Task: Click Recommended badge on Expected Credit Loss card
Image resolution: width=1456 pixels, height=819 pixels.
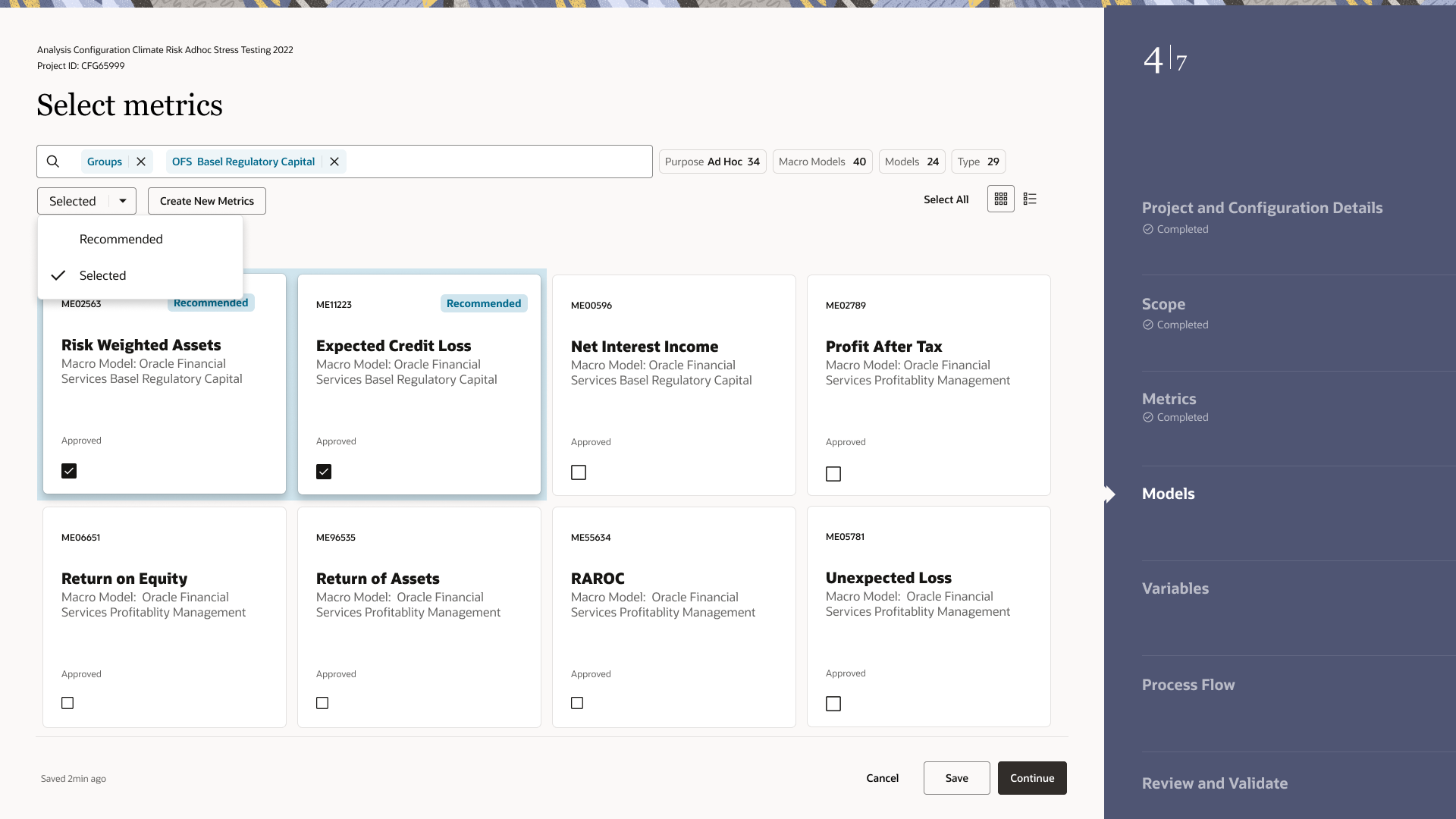Action: pyautogui.click(x=484, y=303)
